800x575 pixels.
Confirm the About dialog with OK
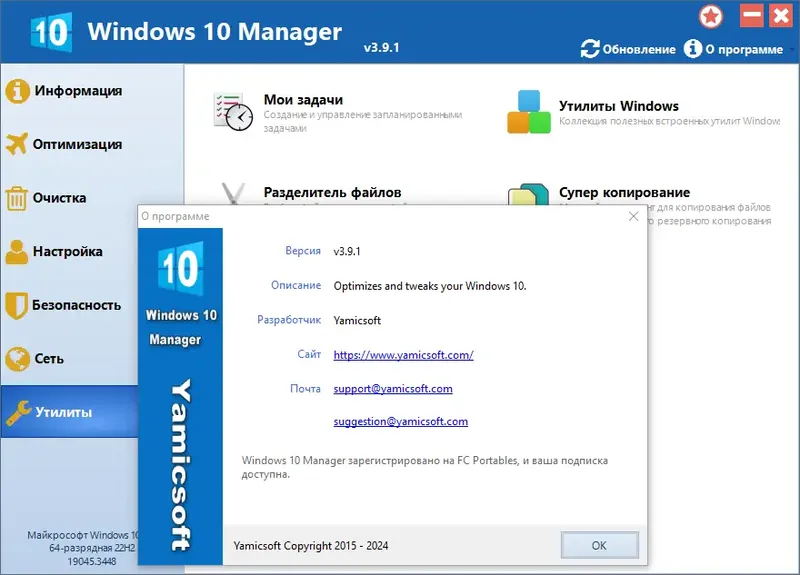click(599, 545)
